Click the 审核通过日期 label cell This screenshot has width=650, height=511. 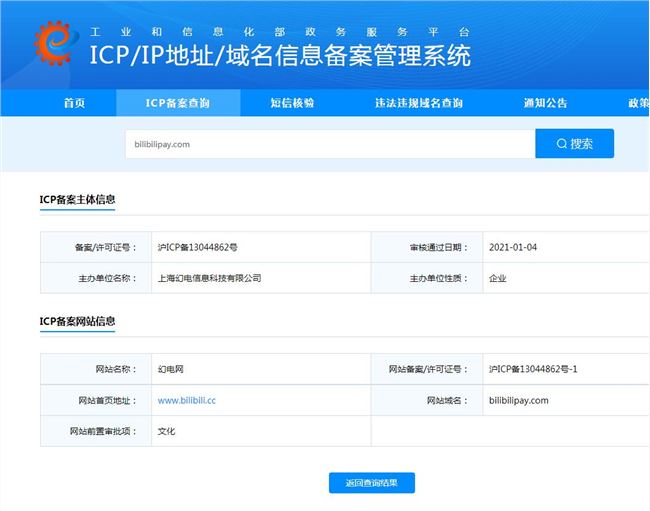click(x=427, y=247)
